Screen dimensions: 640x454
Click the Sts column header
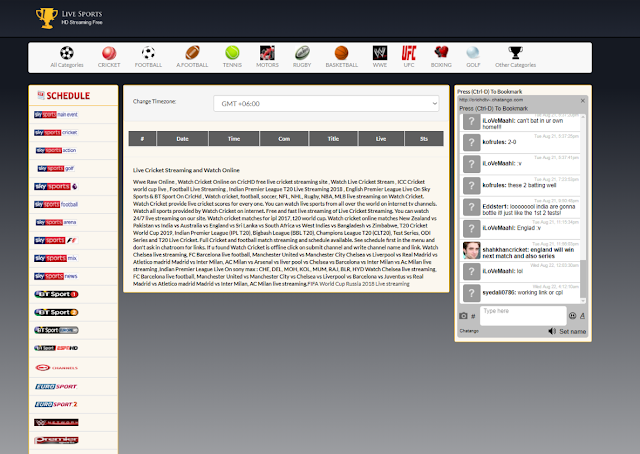(424, 139)
